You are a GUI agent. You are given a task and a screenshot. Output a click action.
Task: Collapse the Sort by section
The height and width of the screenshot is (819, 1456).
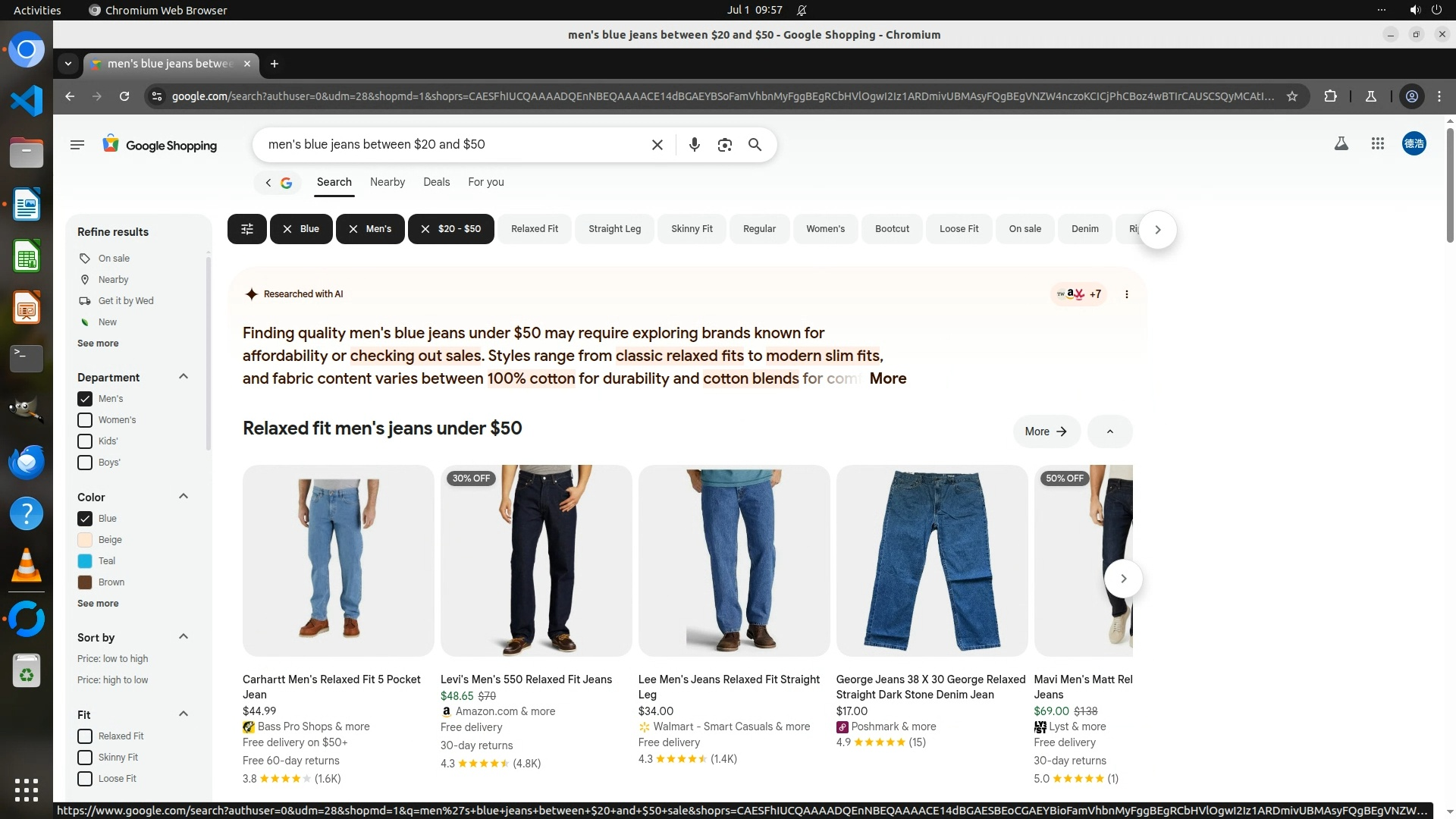(183, 637)
